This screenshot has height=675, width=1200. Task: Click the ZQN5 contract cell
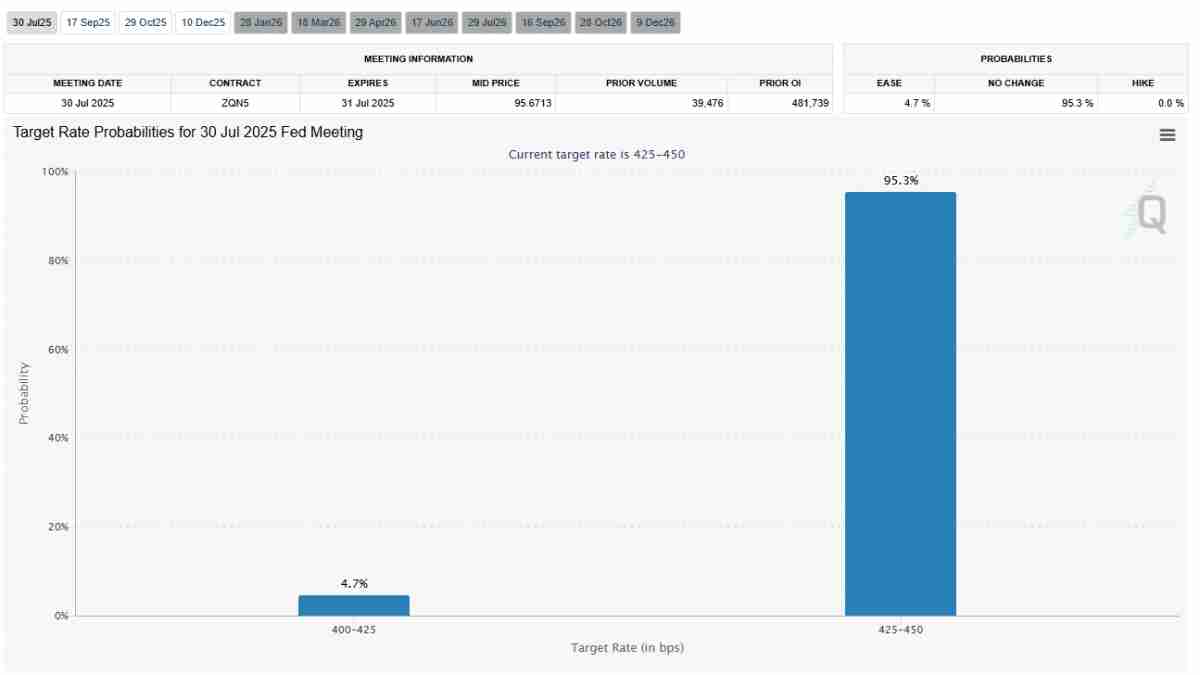(235, 102)
